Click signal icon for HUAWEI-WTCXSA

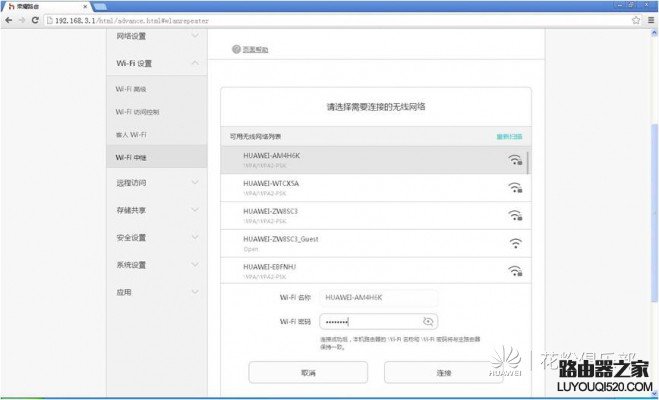[515, 187]
